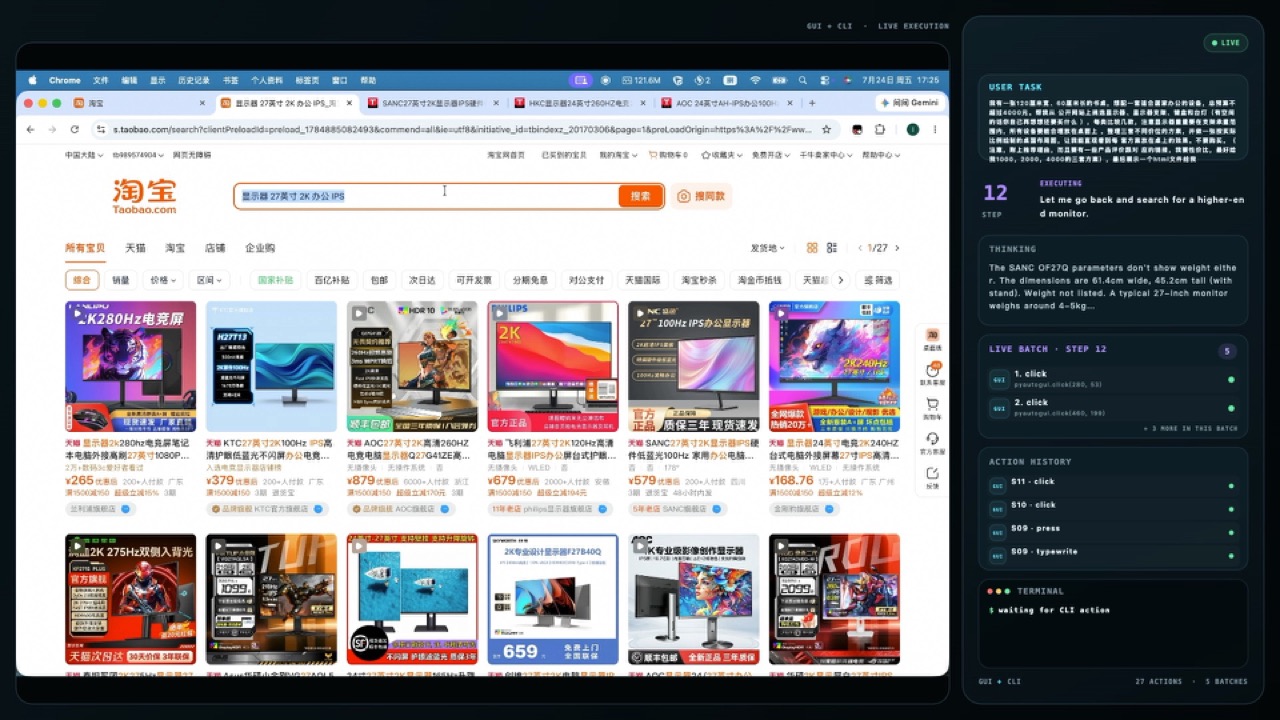
Task: Toggle the 淘宝秒杀 filter chip
Action: pos(699,280)
